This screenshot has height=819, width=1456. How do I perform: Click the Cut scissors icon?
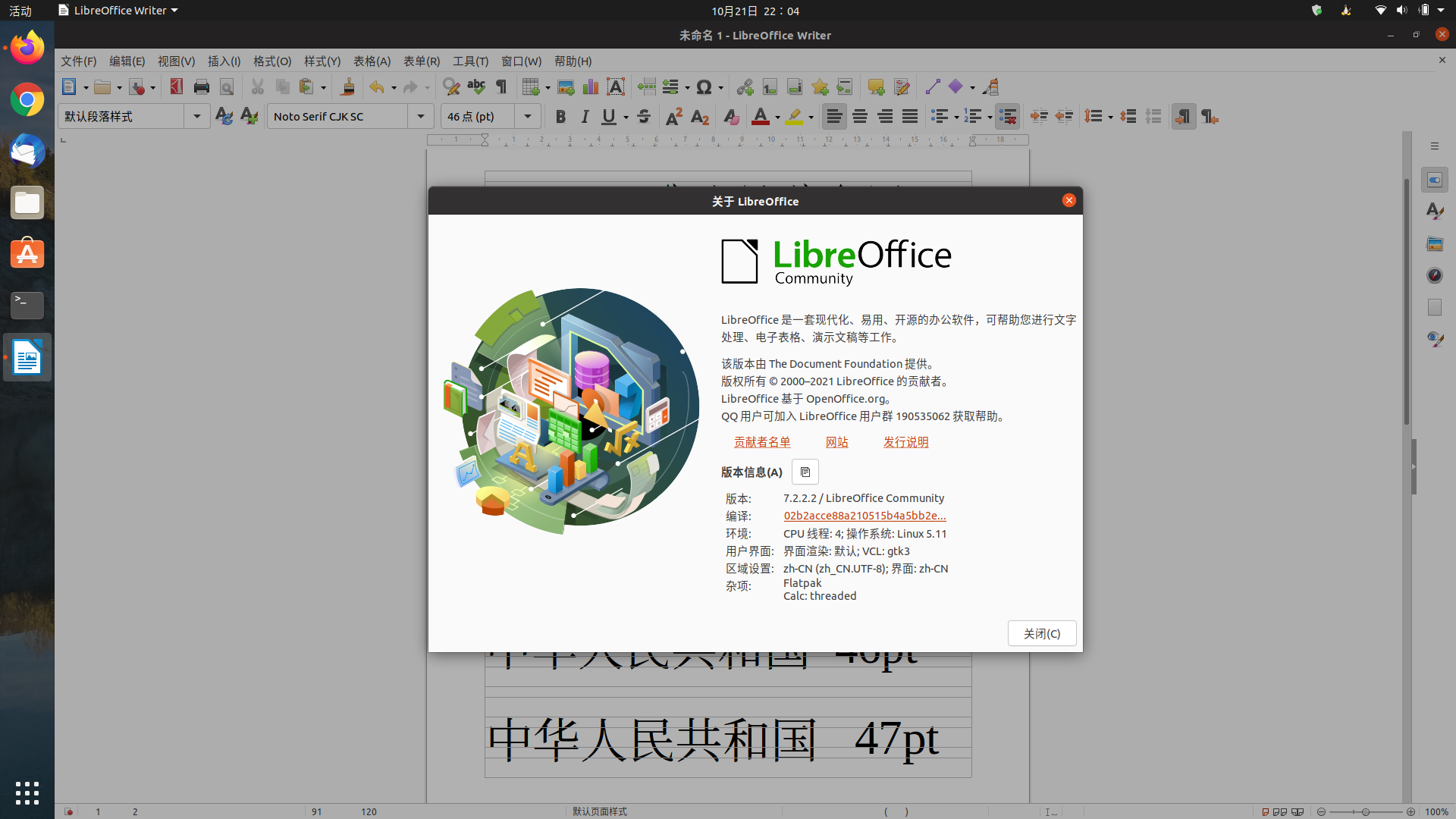point(258,87)
